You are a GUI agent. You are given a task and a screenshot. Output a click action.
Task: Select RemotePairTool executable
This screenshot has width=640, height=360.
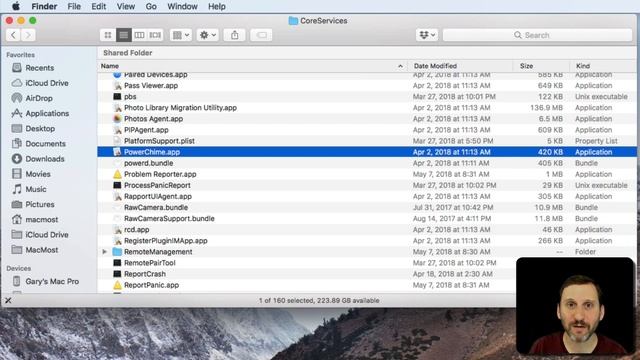pos(306,263)
